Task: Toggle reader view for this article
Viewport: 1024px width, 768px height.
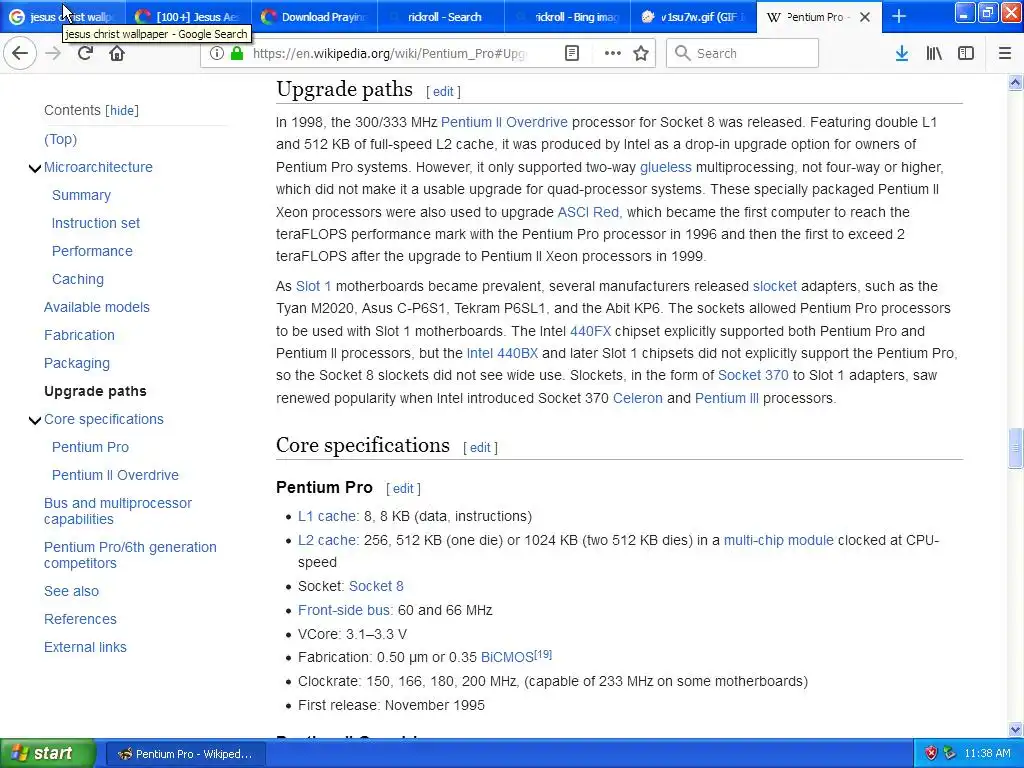Action: pos(572,54)
